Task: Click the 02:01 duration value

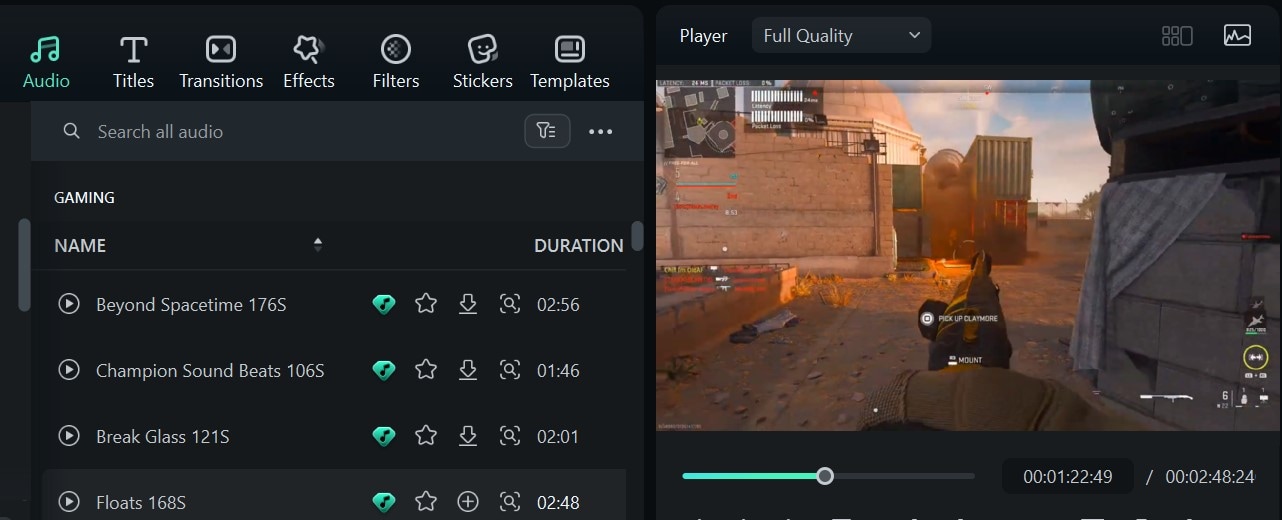Action: [558, 436]
